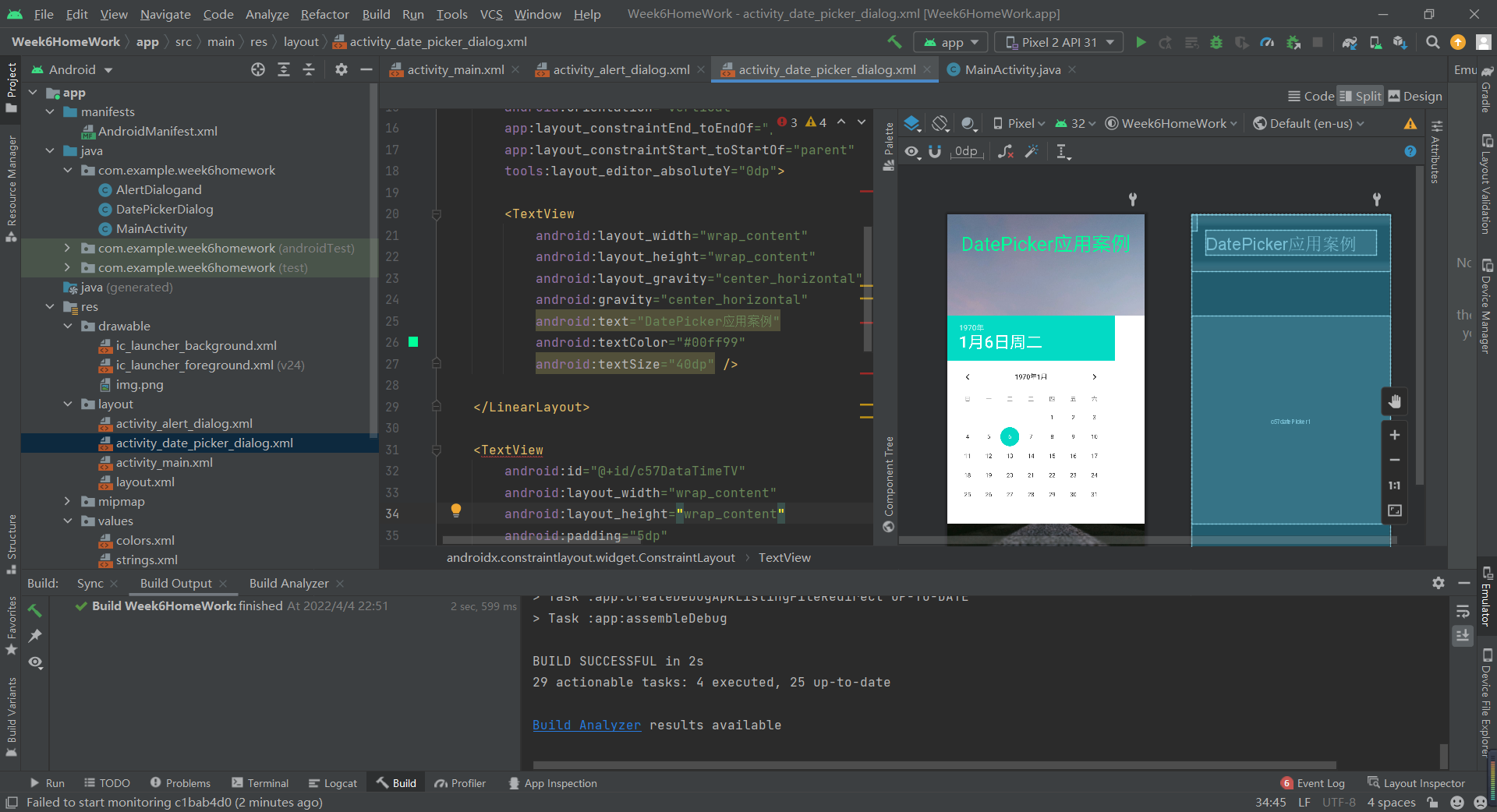Open the VCS menu
Viewport: 1497px width, 812px height.
[491, 14]
